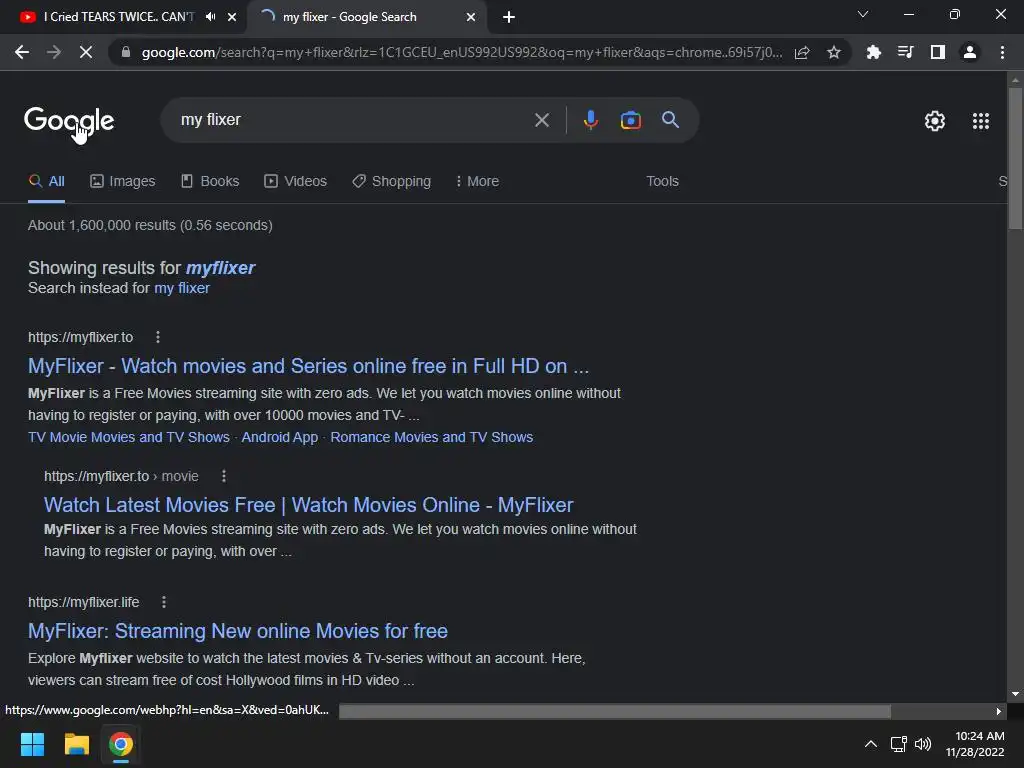Open TV Movie Movies and TV Shows sitelink
This screenshot has width=1024, height=768.
(x=129, y=437)
